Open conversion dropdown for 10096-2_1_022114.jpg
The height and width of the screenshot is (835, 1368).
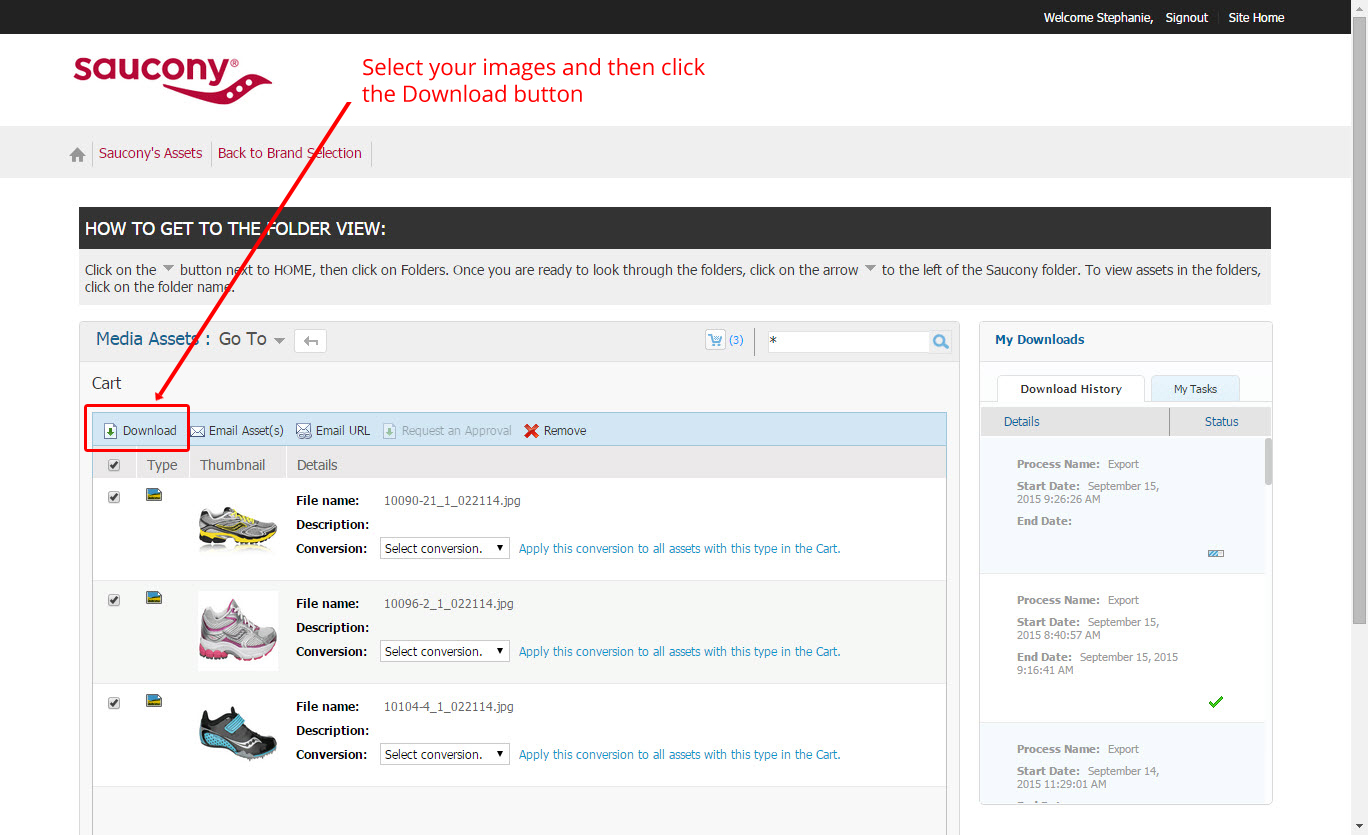pos(445,651)
